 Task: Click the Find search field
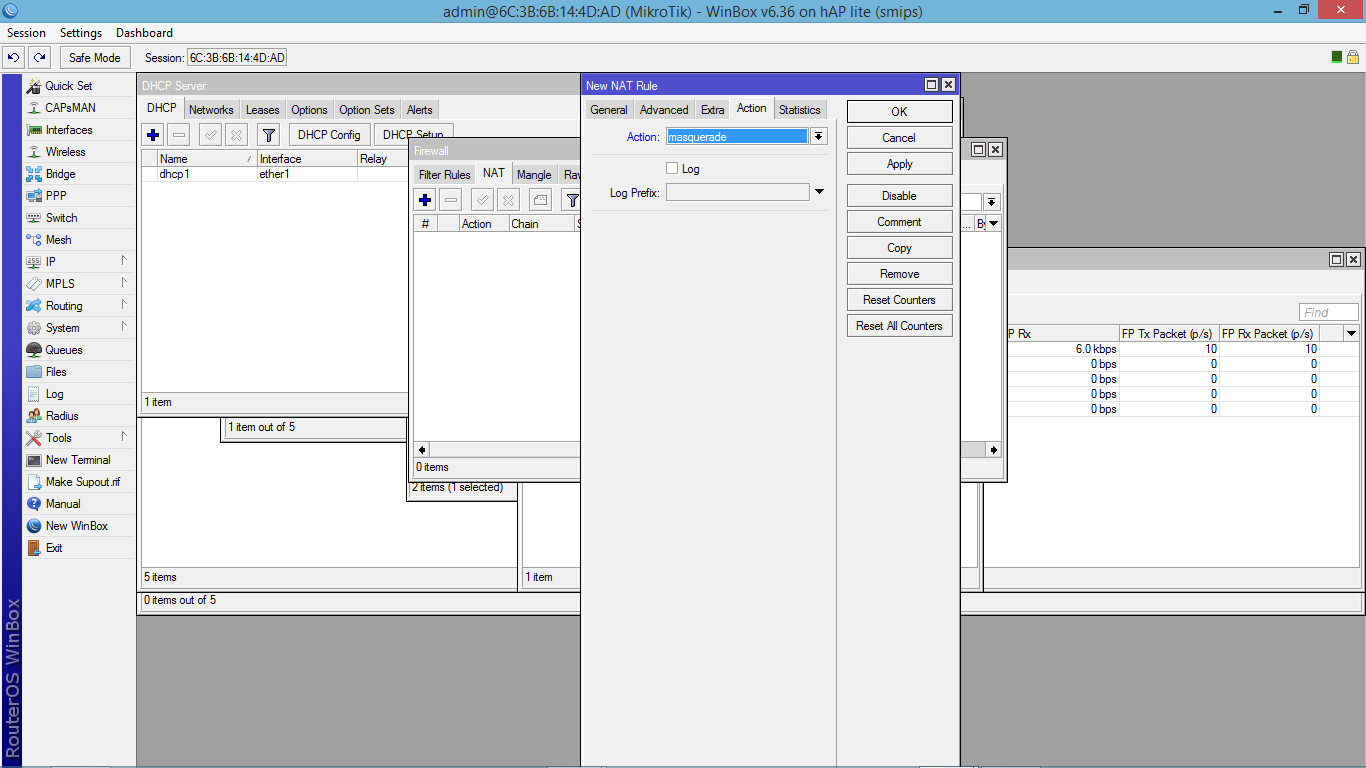click(1329, 312)
